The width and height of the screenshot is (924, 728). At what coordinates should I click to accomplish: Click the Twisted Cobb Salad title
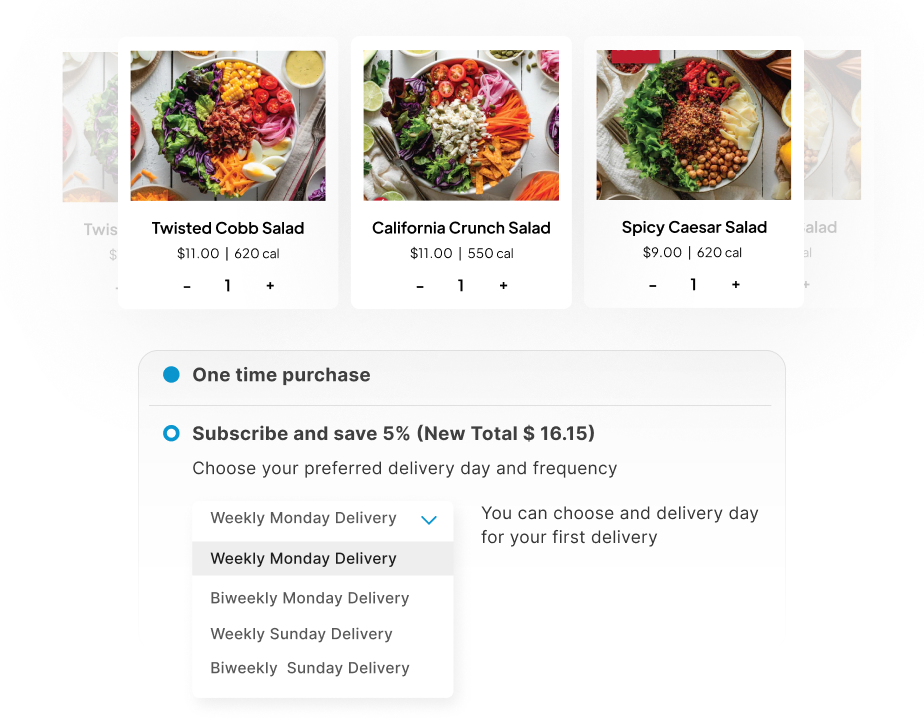coord(228,228)
